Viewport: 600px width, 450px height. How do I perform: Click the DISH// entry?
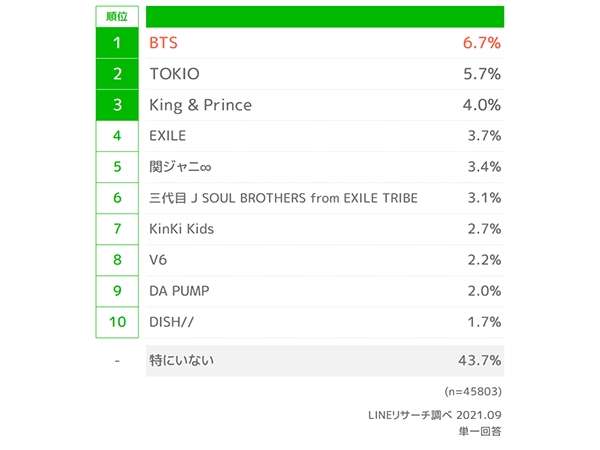(171, 322)
